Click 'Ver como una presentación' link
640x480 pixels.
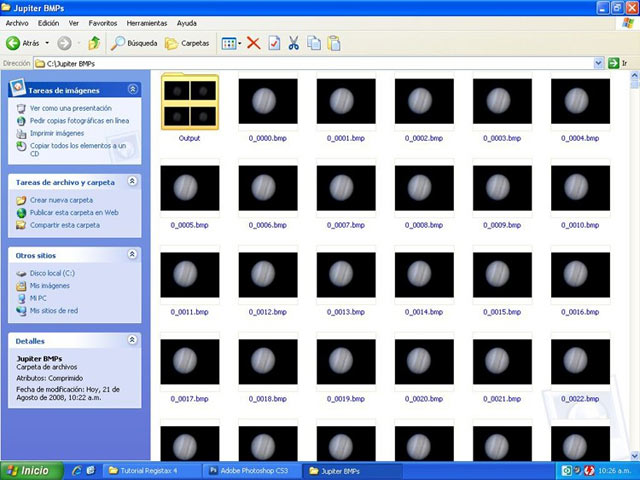coord(70,108)
